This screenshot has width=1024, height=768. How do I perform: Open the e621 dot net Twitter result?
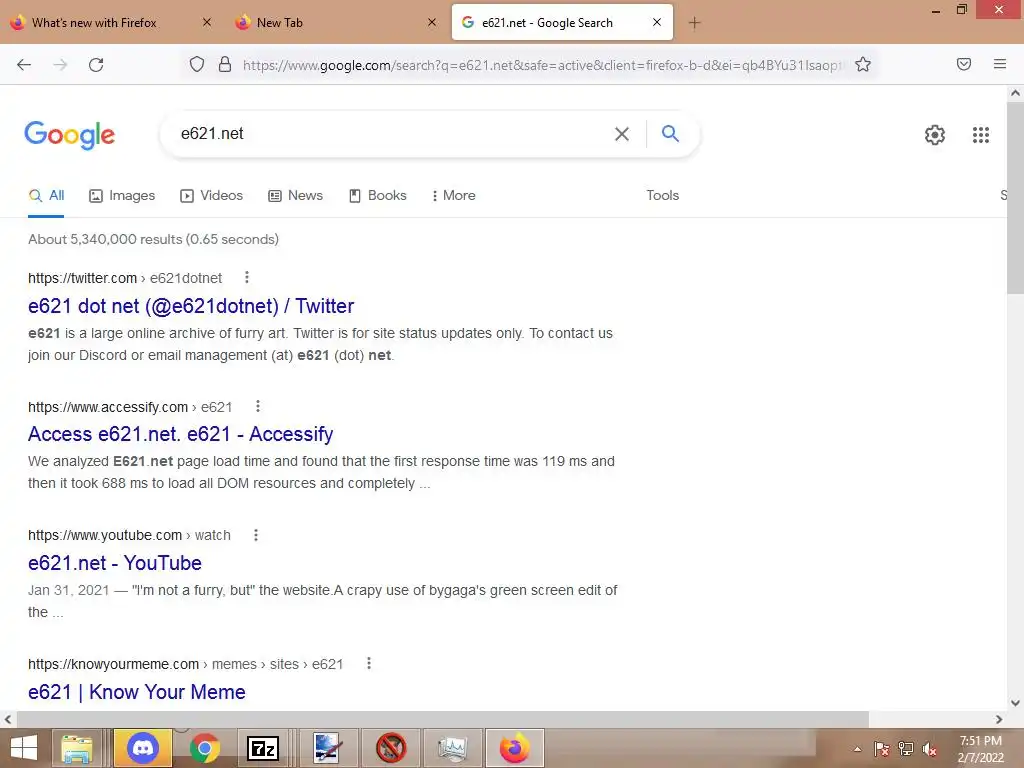[x=191, y=306]
